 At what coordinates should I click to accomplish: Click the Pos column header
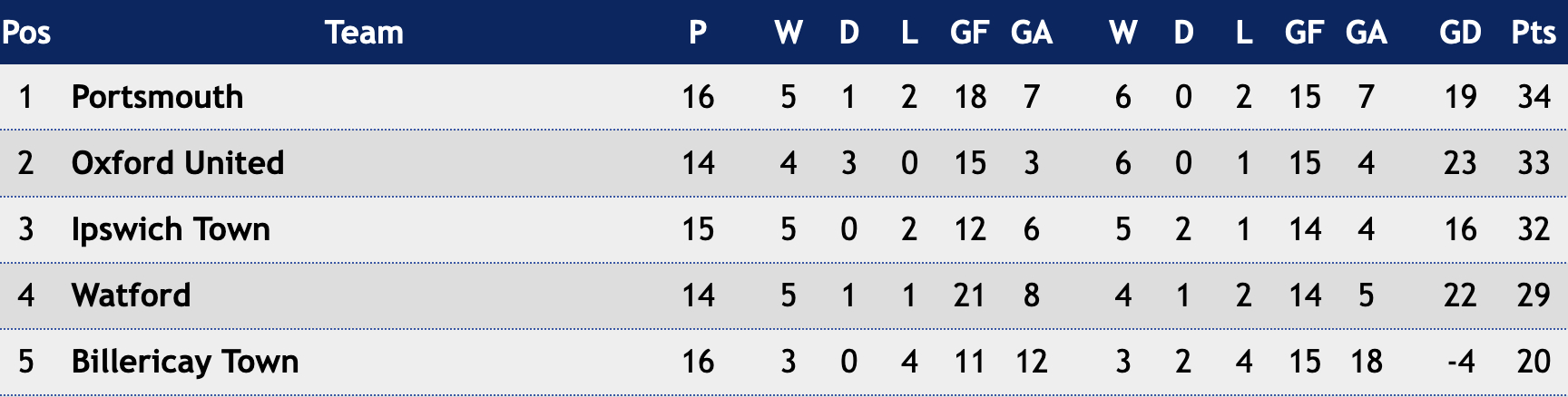(26, 33)
